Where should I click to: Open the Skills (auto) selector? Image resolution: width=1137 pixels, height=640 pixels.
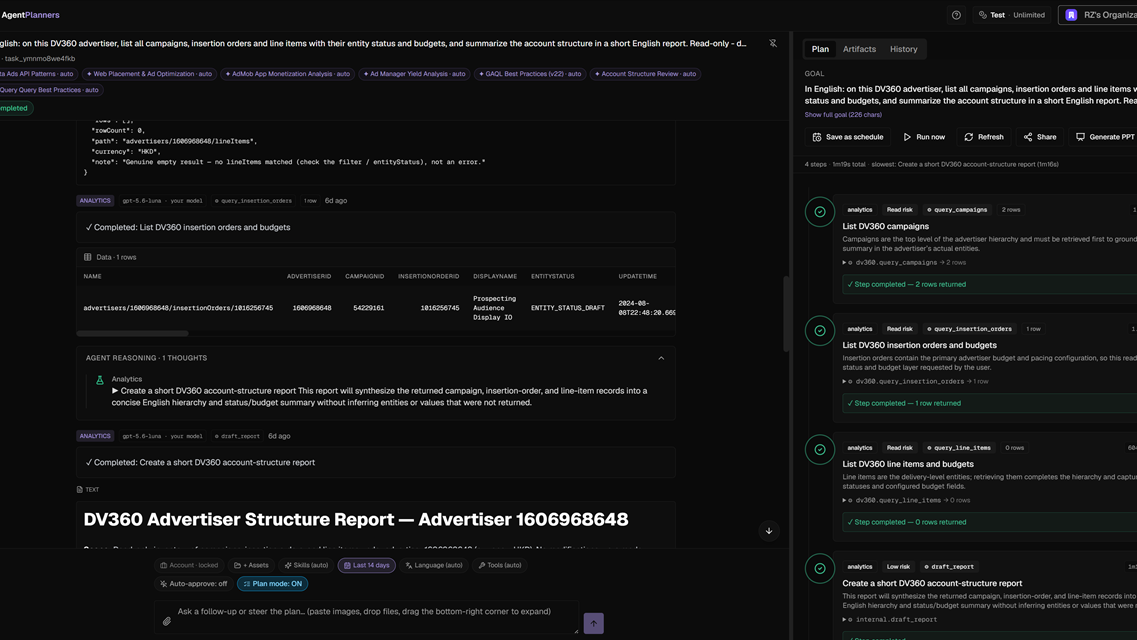306,565
